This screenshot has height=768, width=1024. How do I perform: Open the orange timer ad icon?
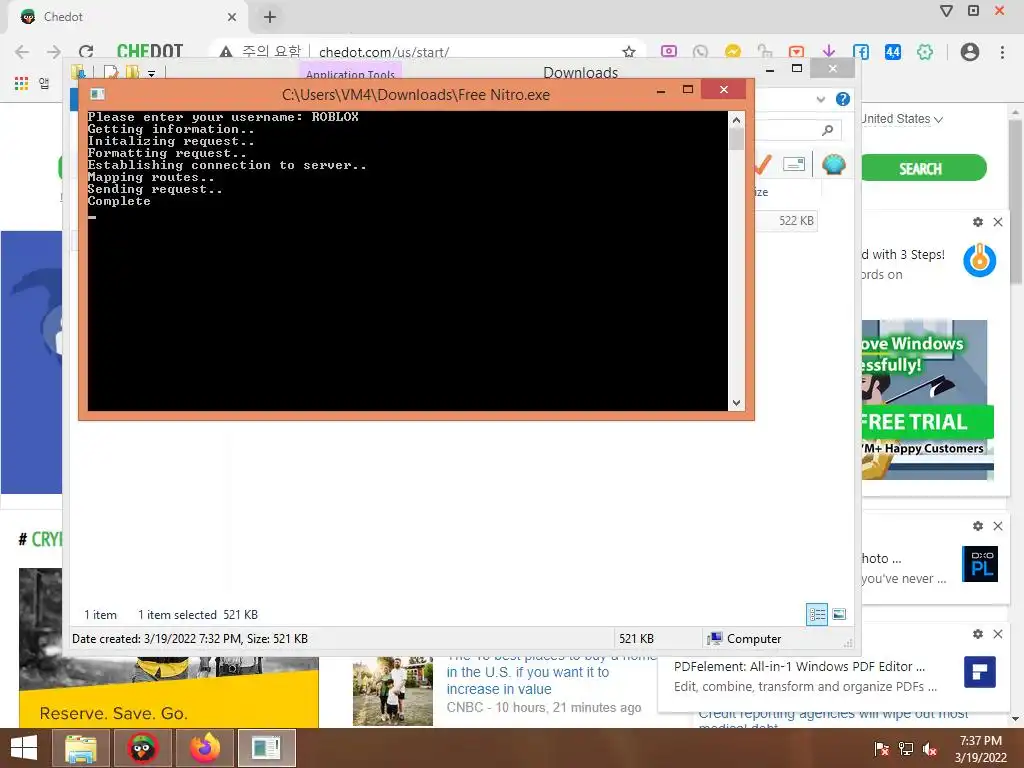980,260
